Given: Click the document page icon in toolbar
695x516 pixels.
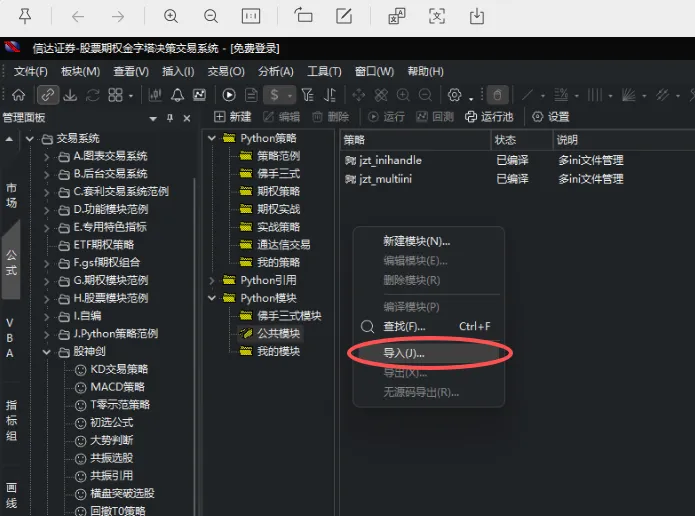Looking at the screenshot, I should [x=251, y=95].
